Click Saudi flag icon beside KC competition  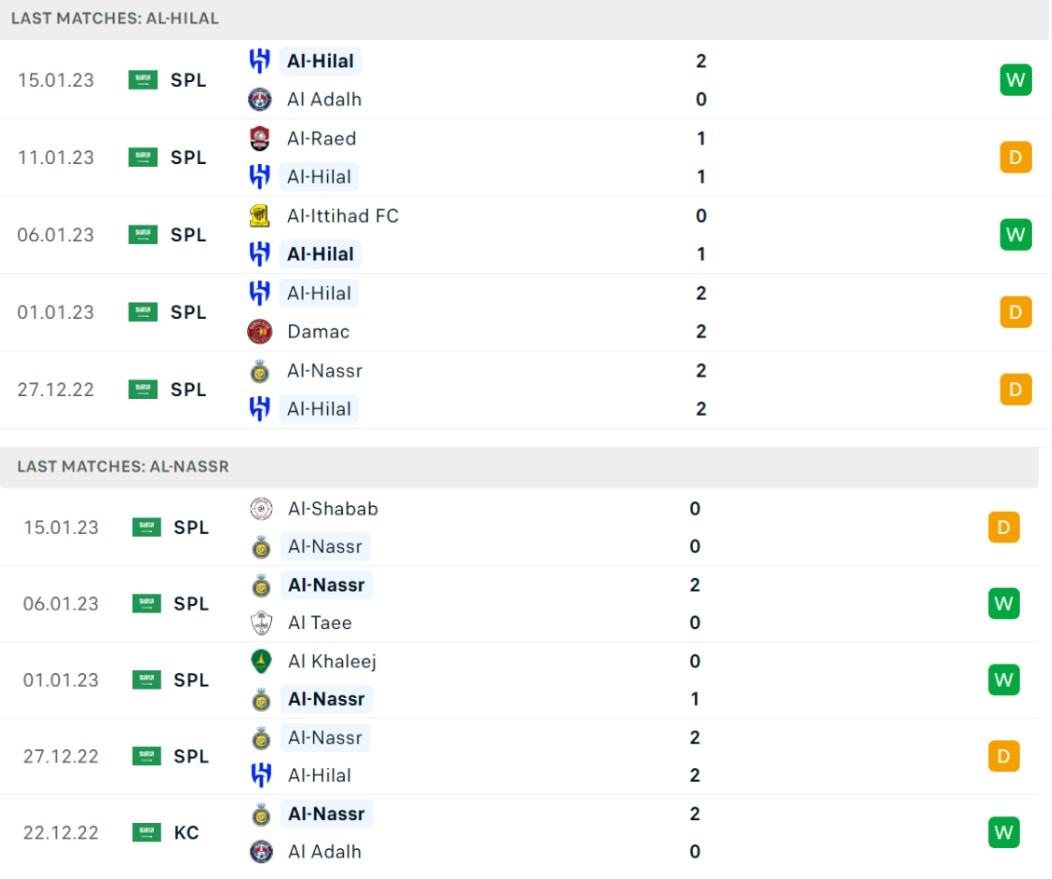(x=146, y=832)
